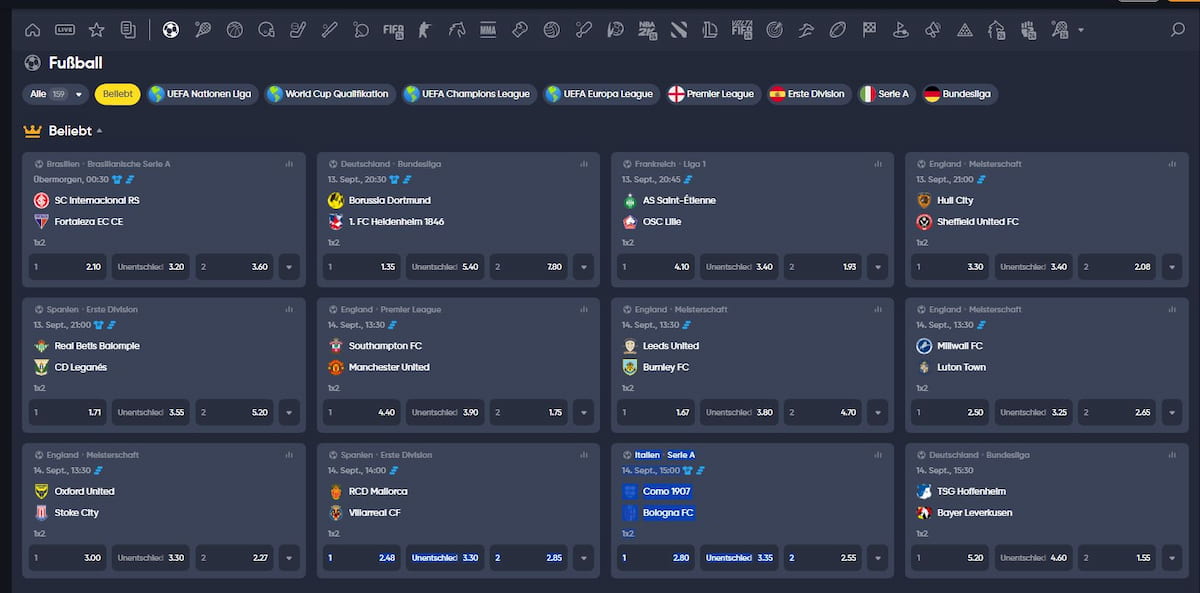The width and height of the screenshot is (1200, 593).
Task: Open RCD Mallorca team name
Action: [x=378, y=491]
